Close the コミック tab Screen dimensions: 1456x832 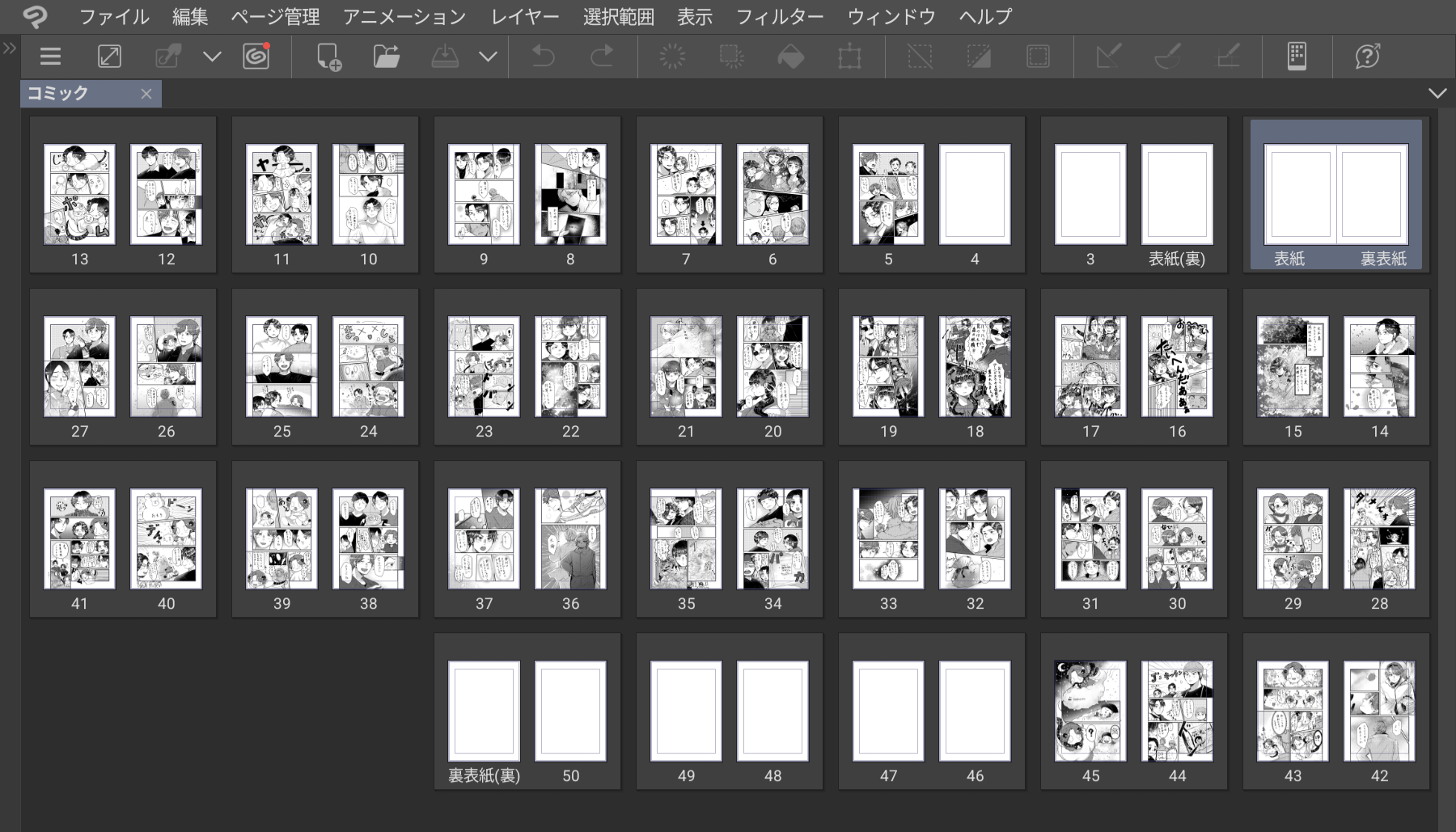(146, 94)
